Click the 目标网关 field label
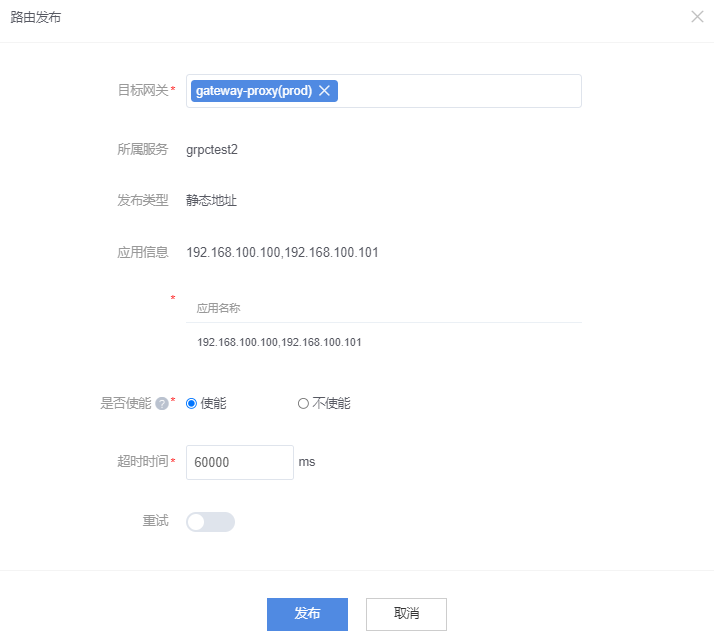 coord(143,91)
